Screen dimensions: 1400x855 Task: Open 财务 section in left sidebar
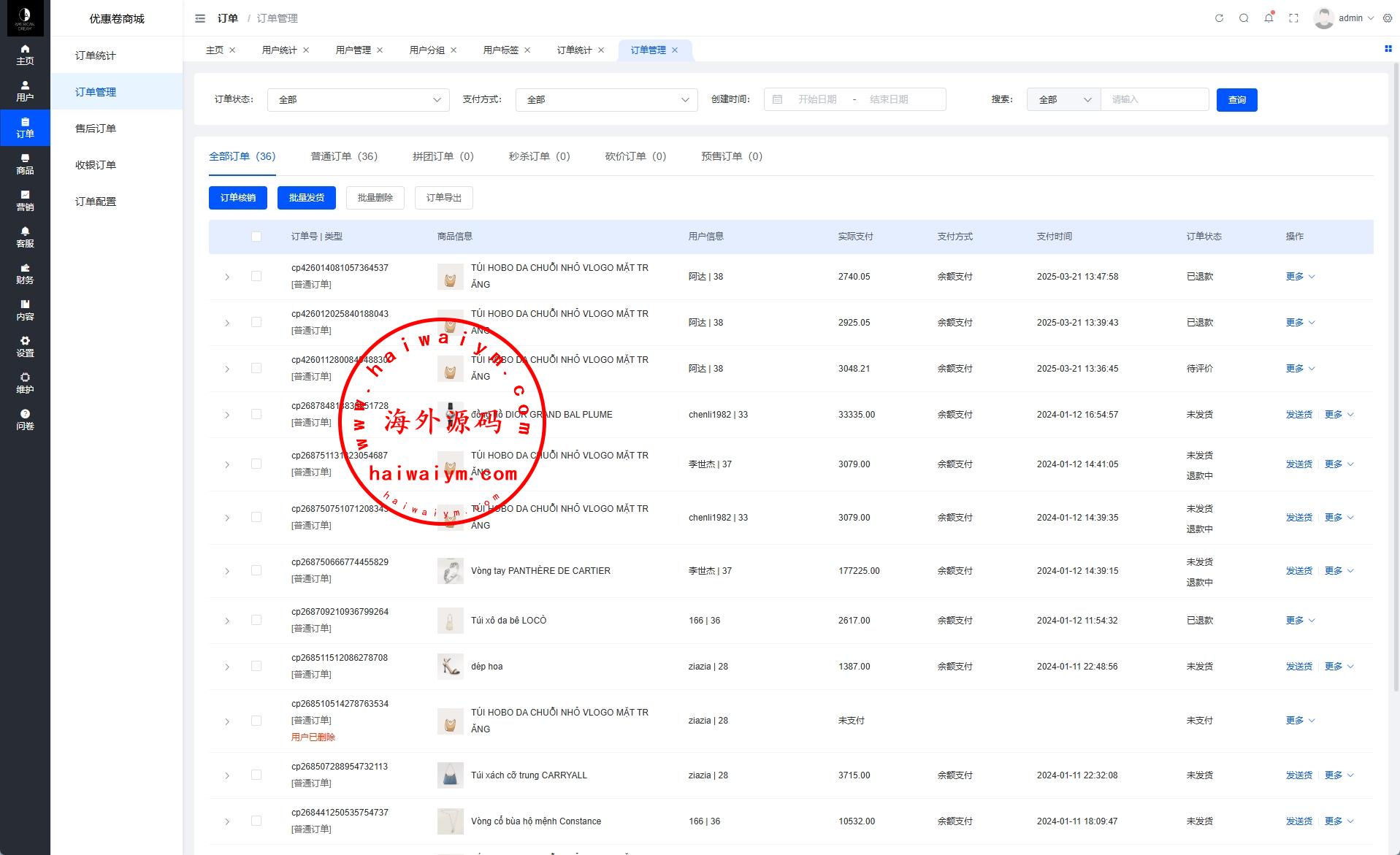click(x=25, y=274)
